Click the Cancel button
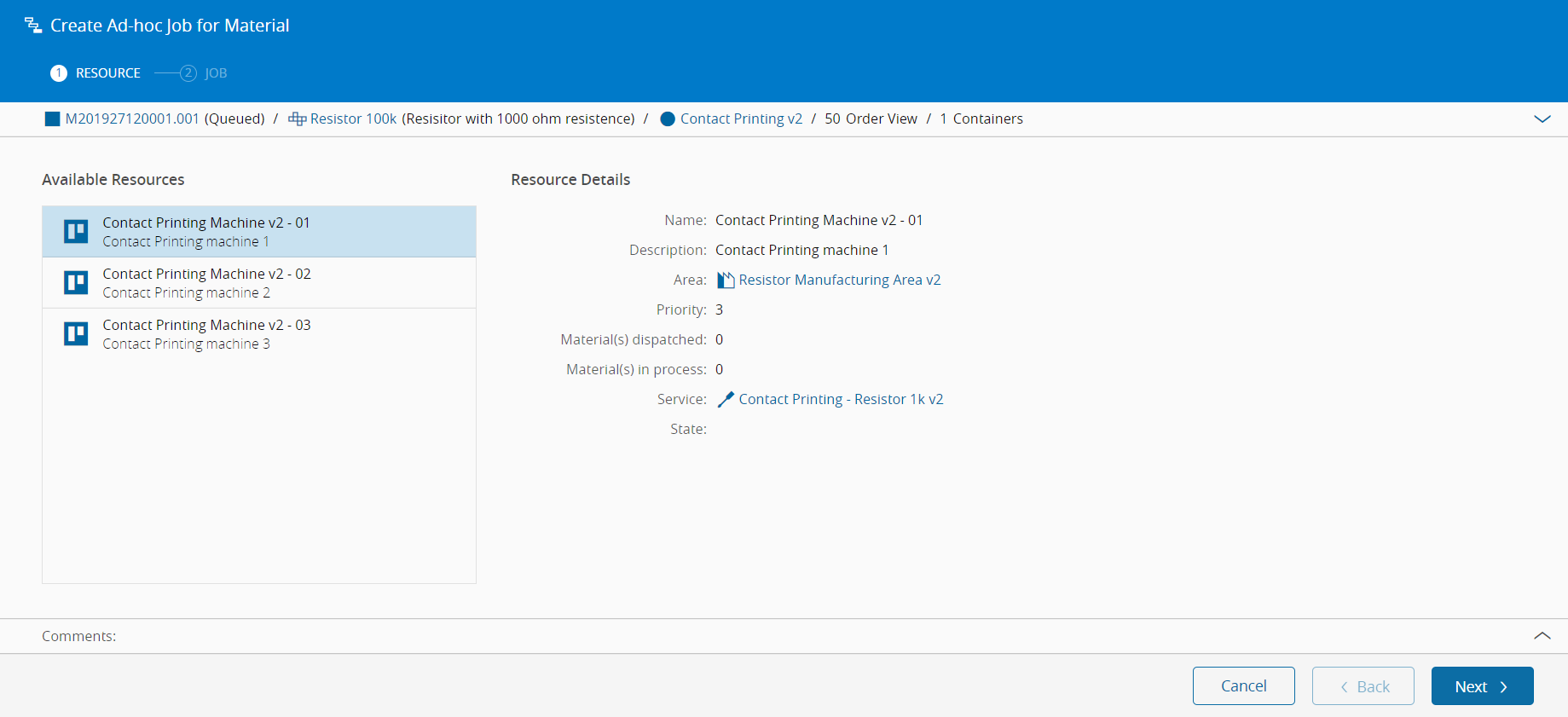 (x=1243, y=686)
